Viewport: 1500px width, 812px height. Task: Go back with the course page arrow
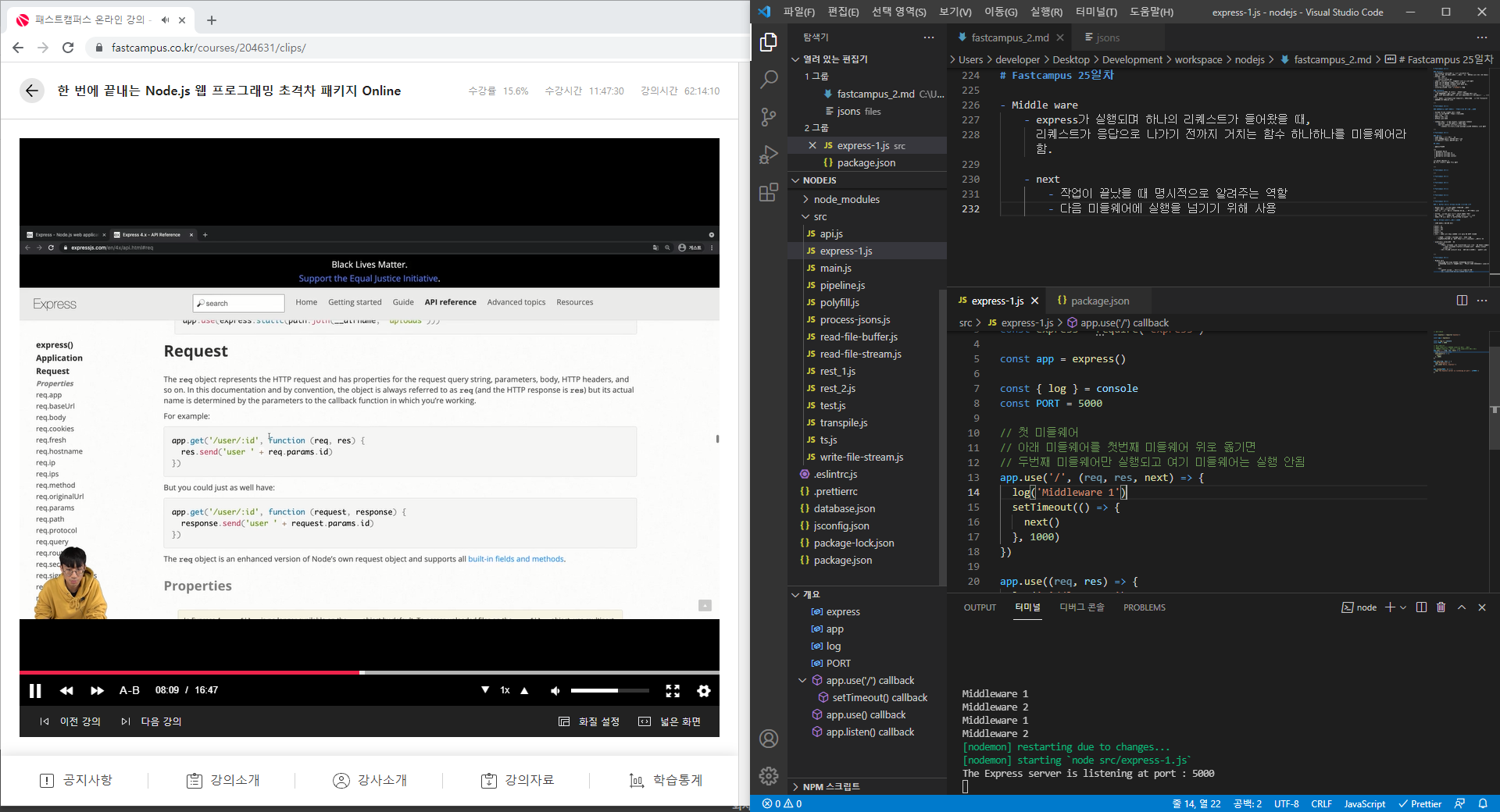pyautogui.click(x=32, y=91)
